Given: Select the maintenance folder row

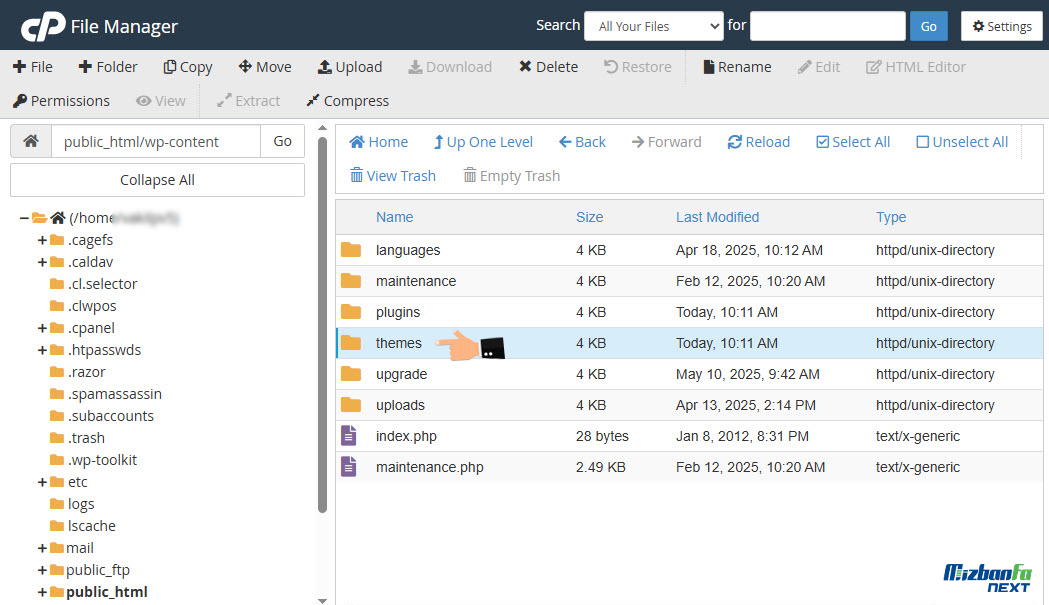Looking at the screenshot, I should [689, 281].
